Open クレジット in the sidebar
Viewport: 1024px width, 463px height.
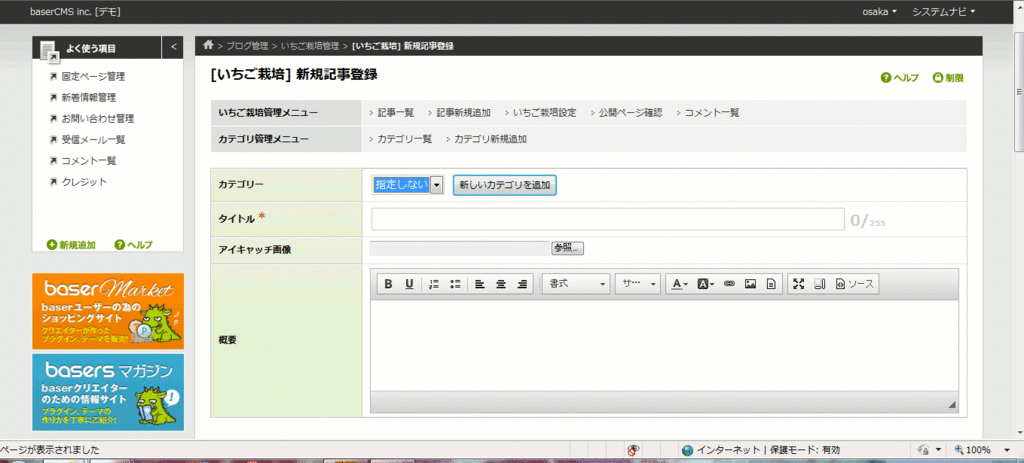coord(84,182)
